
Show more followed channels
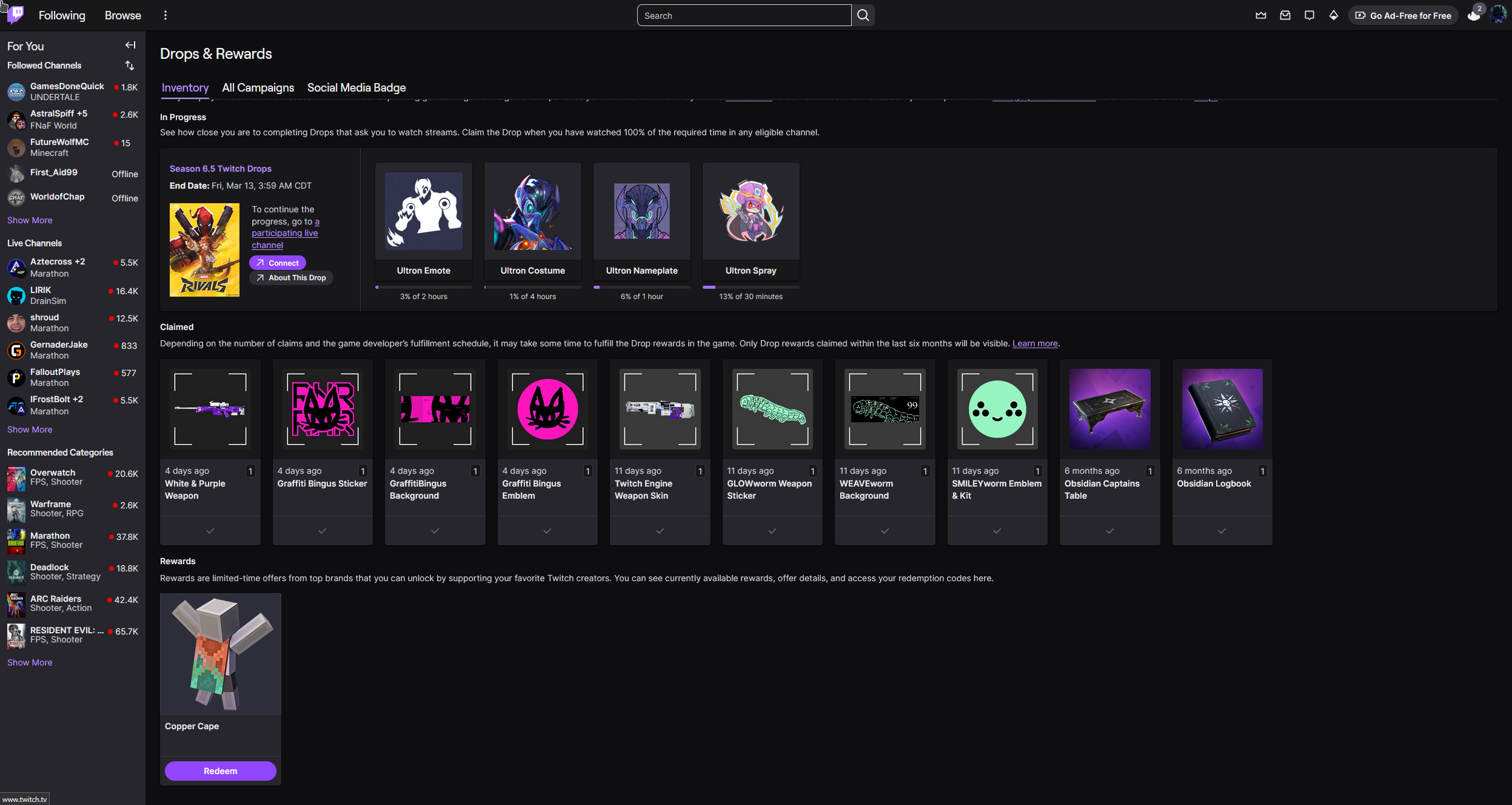pyautogui.click(x=30, y=220)
